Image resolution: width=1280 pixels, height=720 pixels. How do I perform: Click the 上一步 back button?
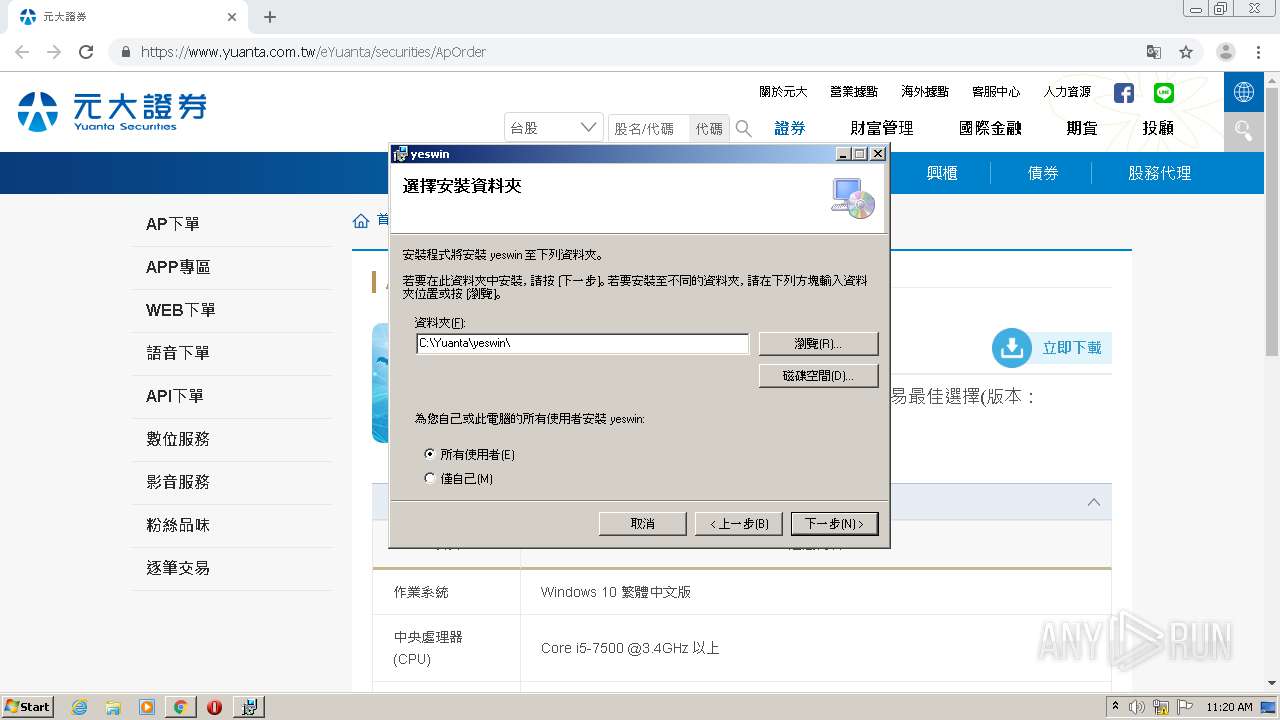click(739, 524)
